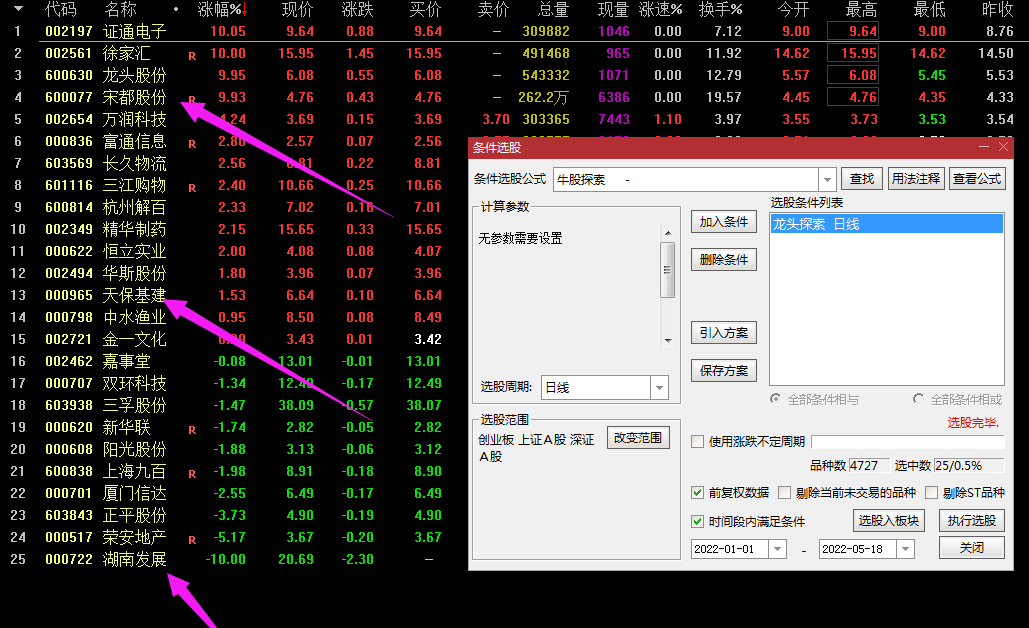Sort by the 名称 column header
The image size is (1029, 628).
(x=120, y=9)
